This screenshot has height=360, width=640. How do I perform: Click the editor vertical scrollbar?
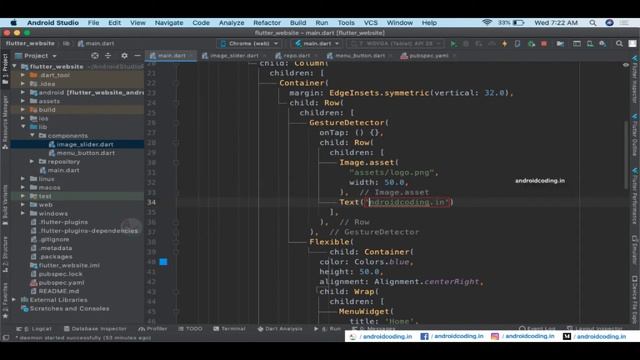(x=626, y=155)
